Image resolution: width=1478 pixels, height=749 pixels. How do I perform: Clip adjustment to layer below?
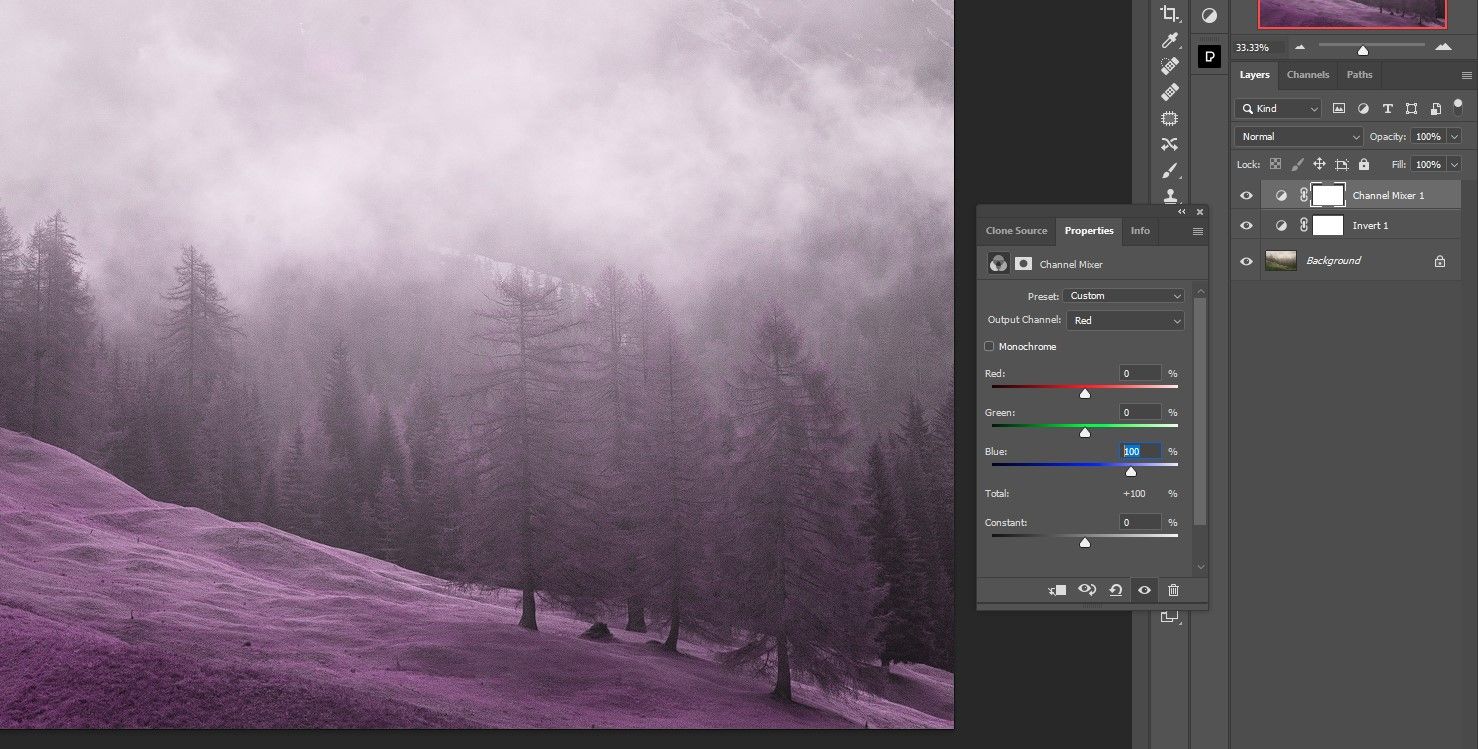point(1058,590)
